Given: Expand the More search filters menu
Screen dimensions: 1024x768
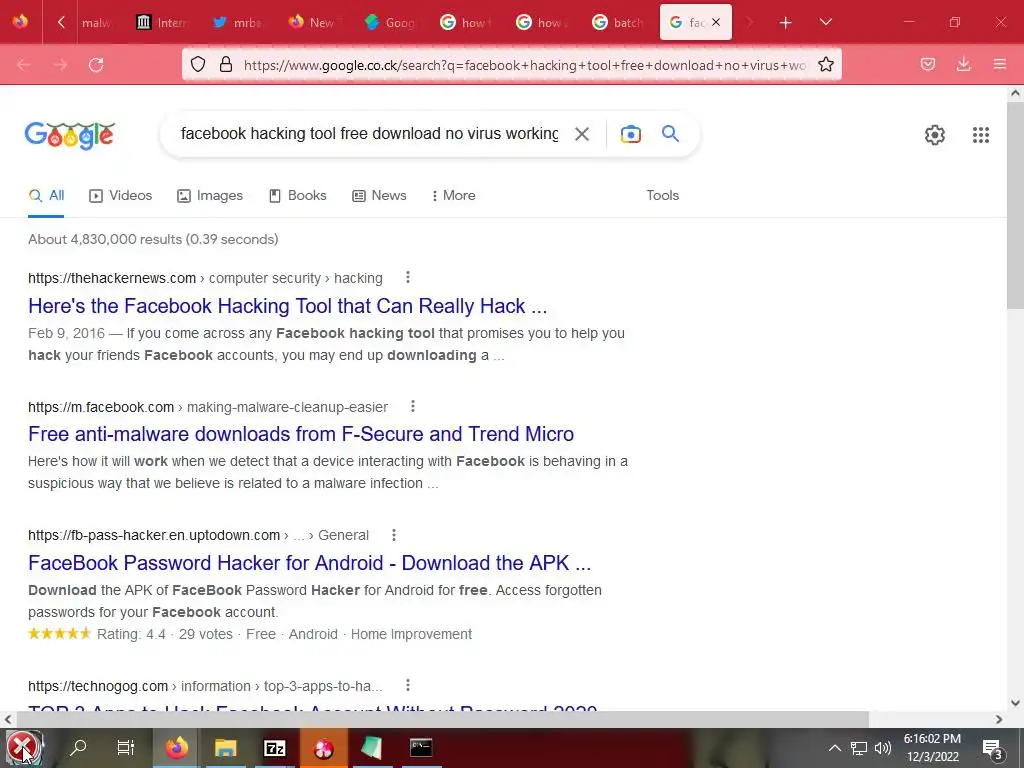Looking at the screenshot, I should [x=453, y=195].
